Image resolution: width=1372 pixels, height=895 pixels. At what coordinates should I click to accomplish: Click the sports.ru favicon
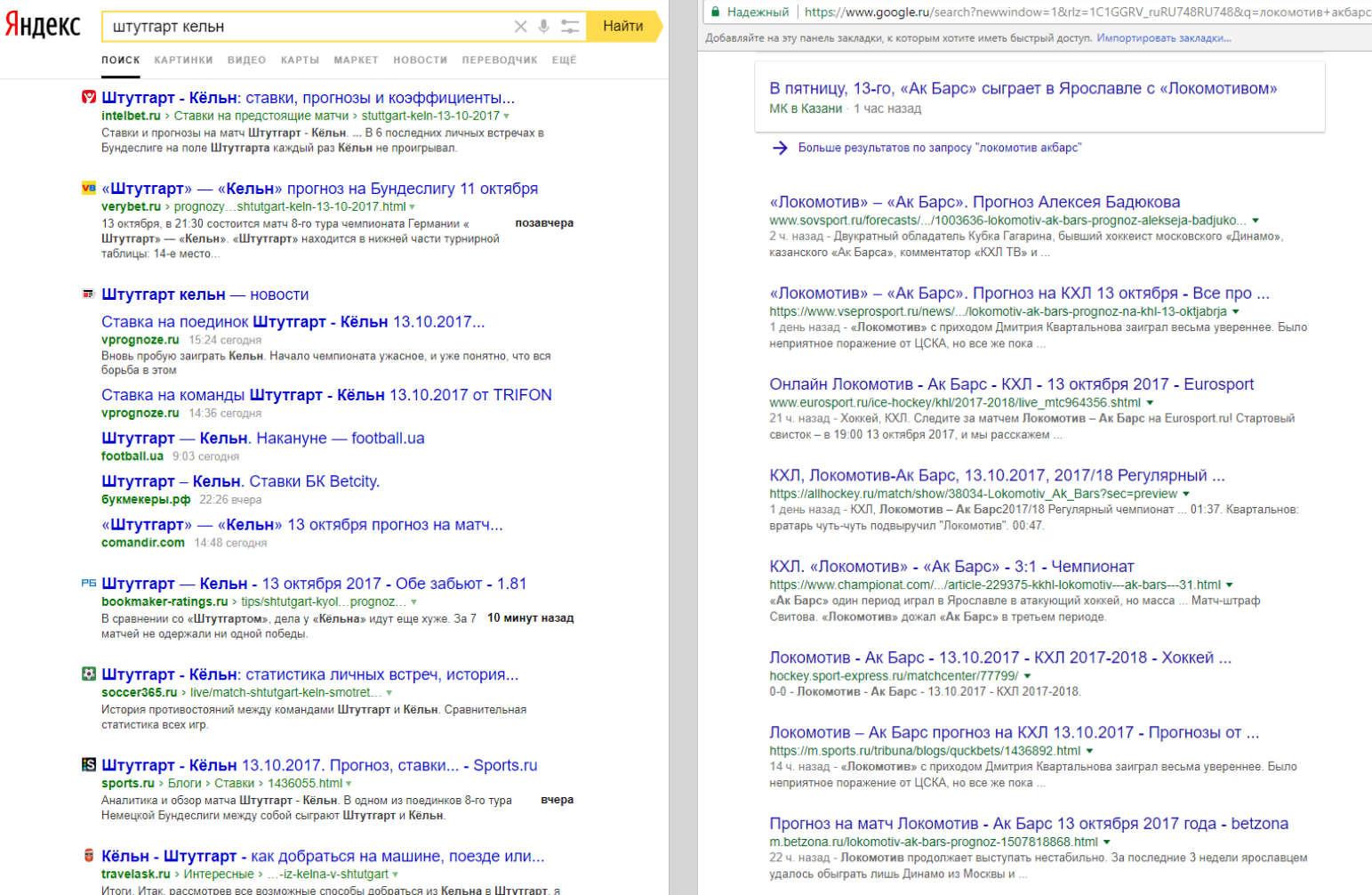pyautogui.click(x=88, y=765)
